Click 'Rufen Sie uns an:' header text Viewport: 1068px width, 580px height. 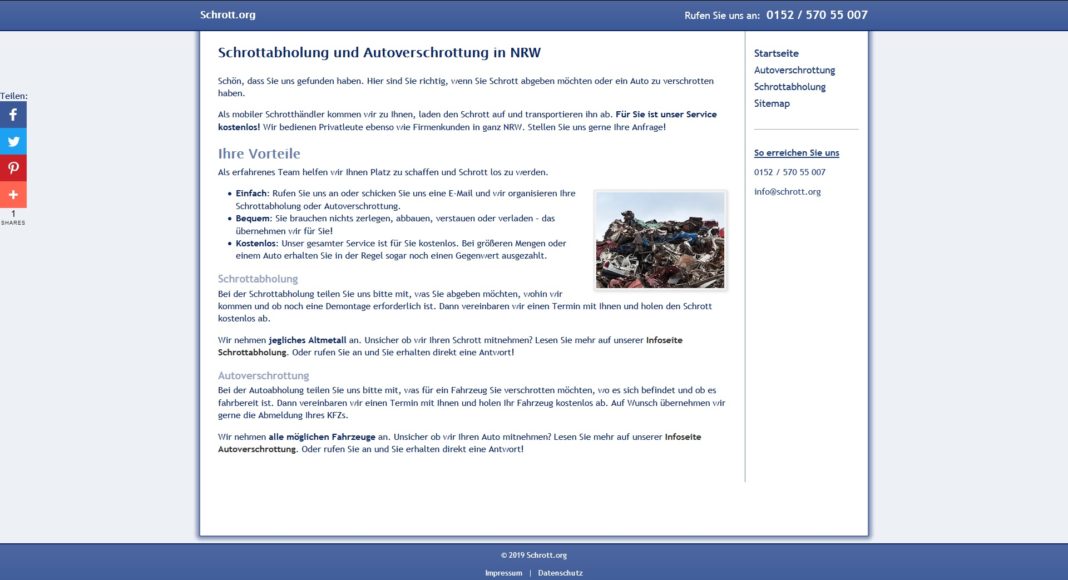tap(722, 15)
